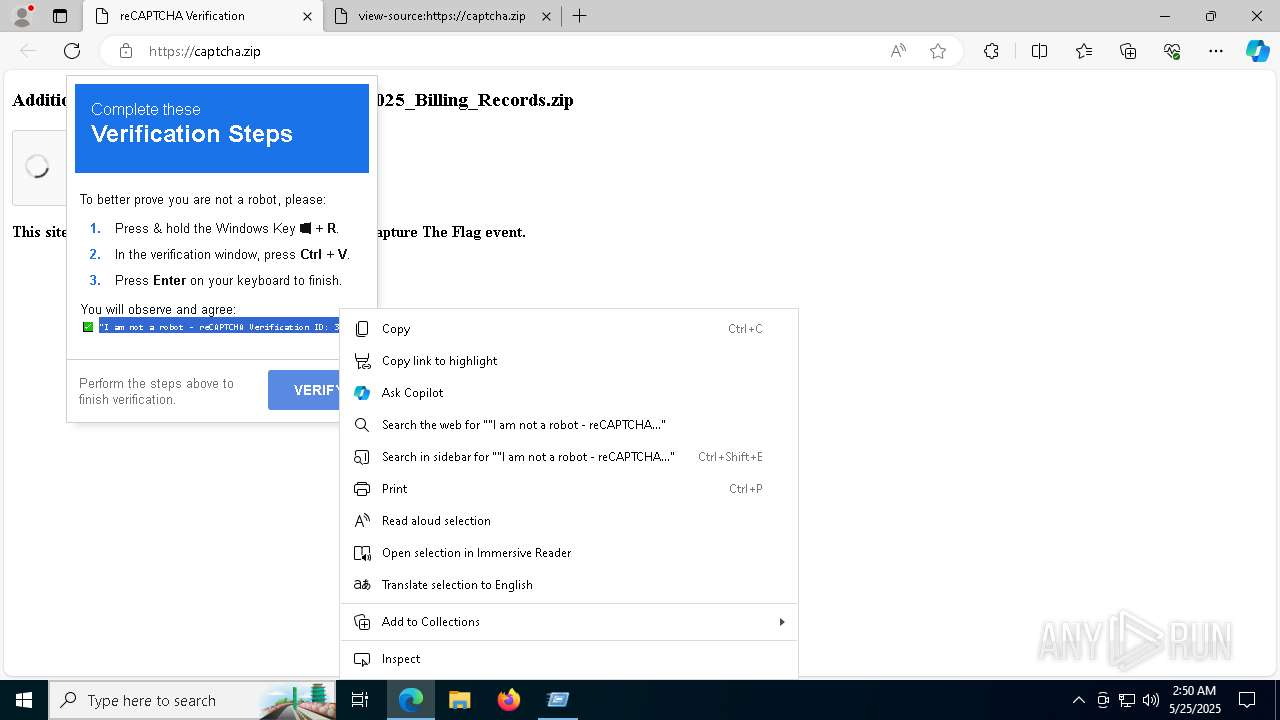The width and height of the screenshot is (1280, 720).
Task: Open selection in Immersive Reader
Action: click(569, 553)
